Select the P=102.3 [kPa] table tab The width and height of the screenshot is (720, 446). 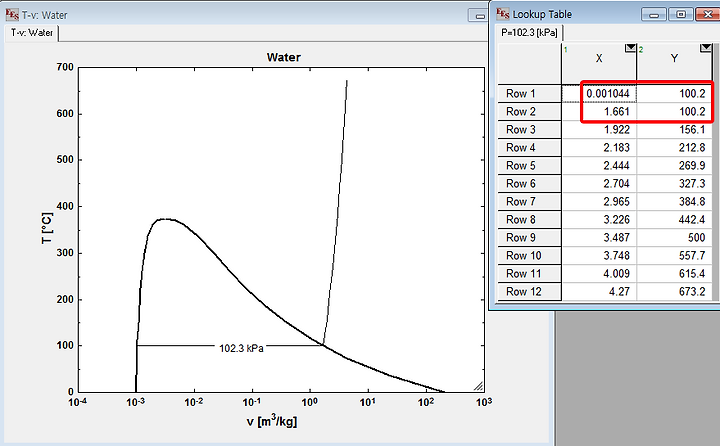click(x=529, y=33)
